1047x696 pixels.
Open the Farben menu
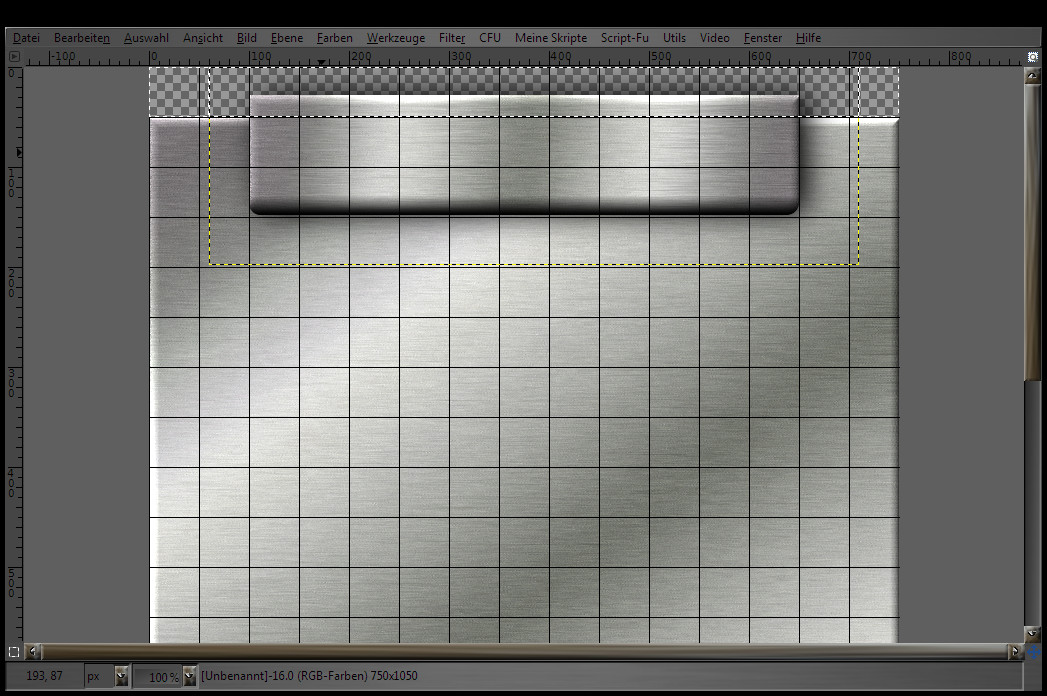334,38
